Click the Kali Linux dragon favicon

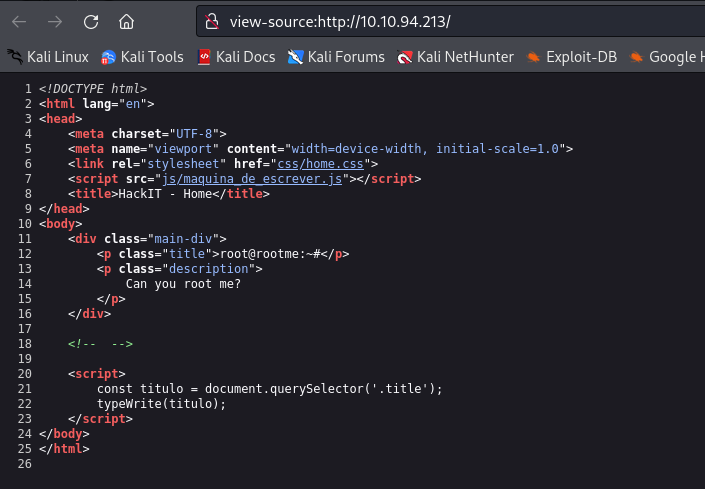pos(15,57)
